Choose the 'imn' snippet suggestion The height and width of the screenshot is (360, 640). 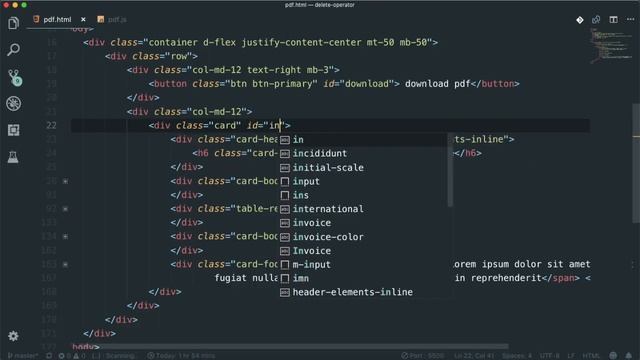click(x=363, y=278)
